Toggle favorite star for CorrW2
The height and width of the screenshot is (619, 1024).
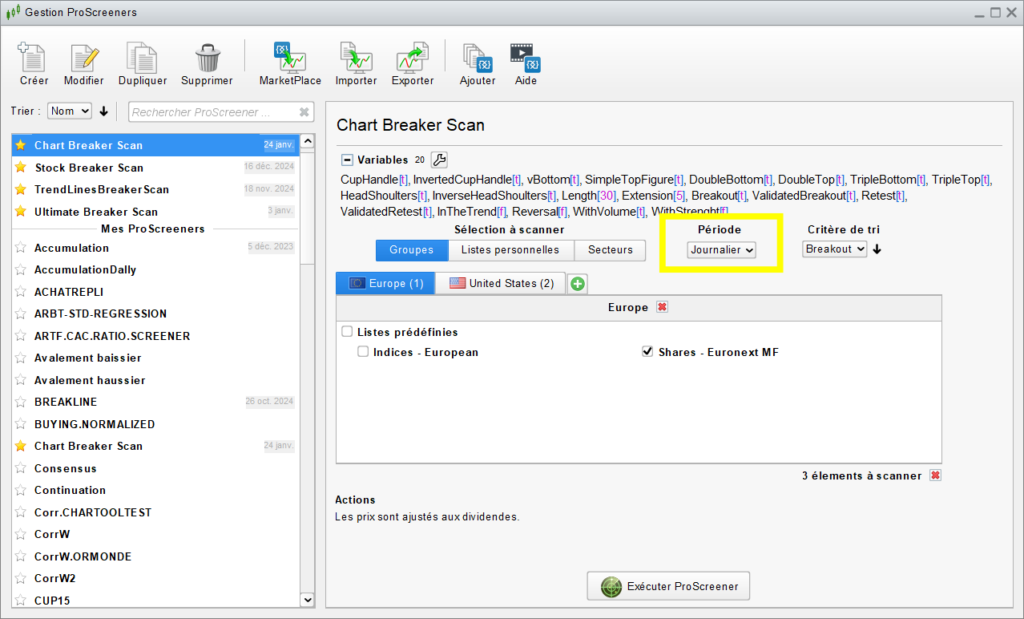click(x=21, y=578)
